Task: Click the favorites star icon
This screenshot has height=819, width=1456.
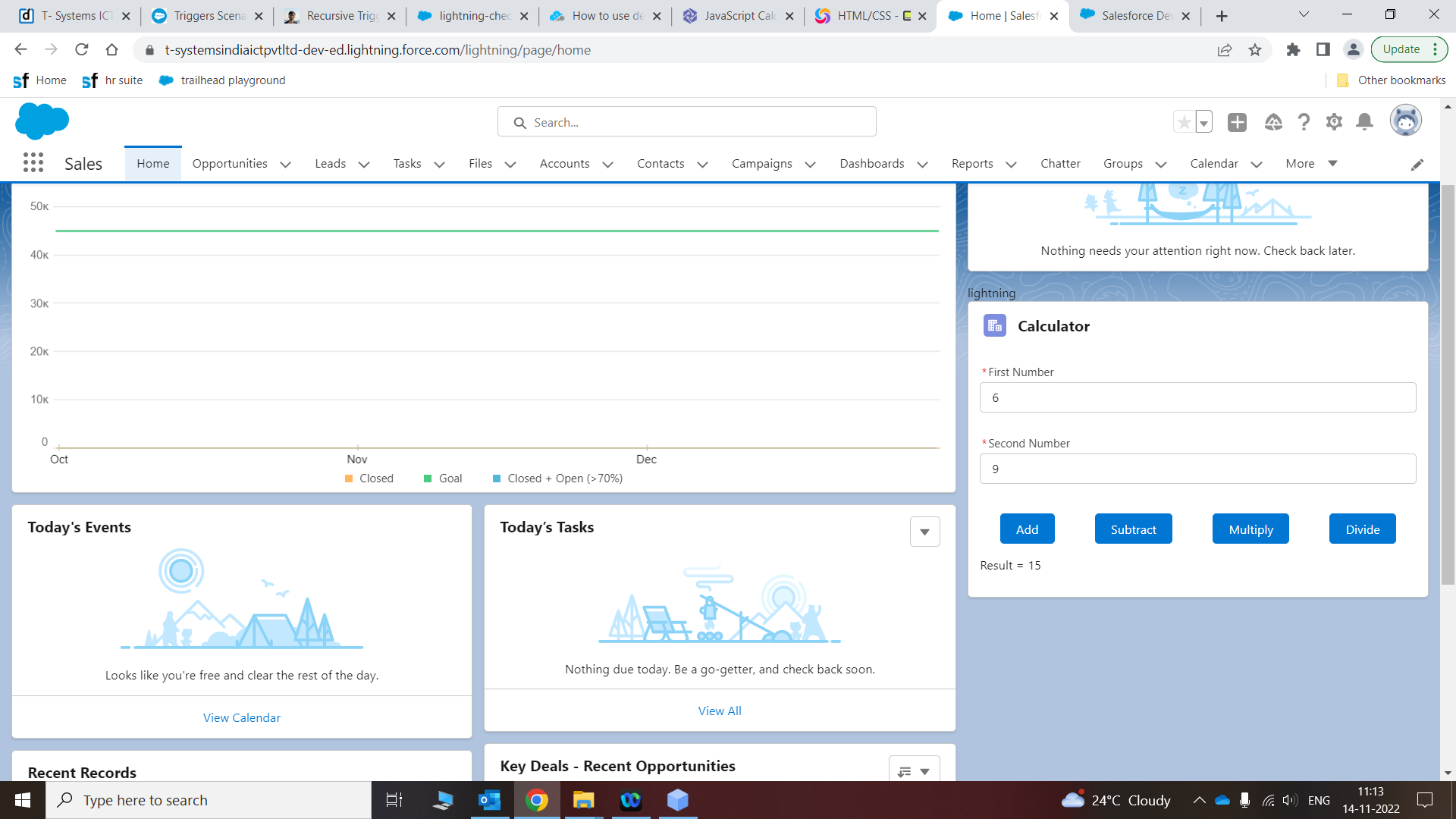Action: tap(1184, 122)
